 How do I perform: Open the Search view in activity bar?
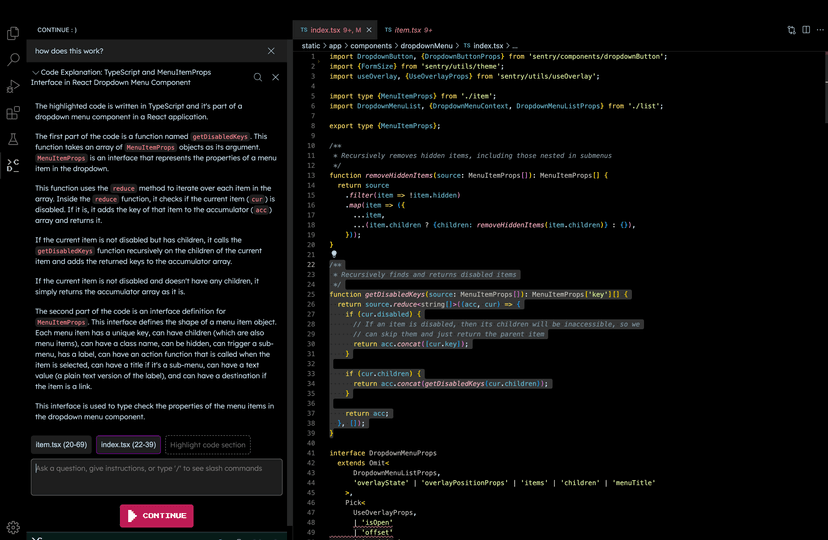[x=13, y=61]
